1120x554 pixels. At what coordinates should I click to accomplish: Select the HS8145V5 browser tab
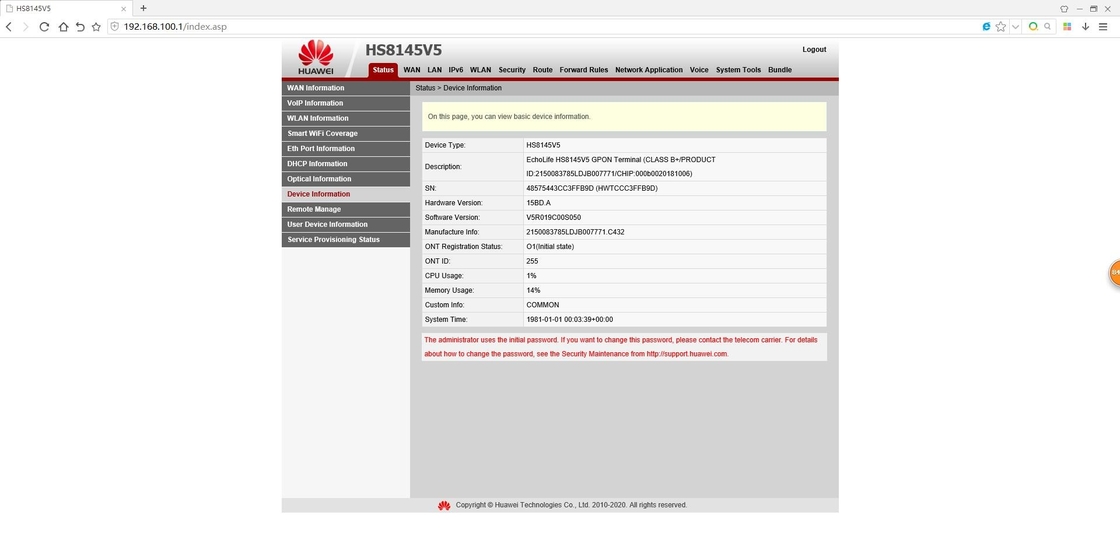point(66,9)
